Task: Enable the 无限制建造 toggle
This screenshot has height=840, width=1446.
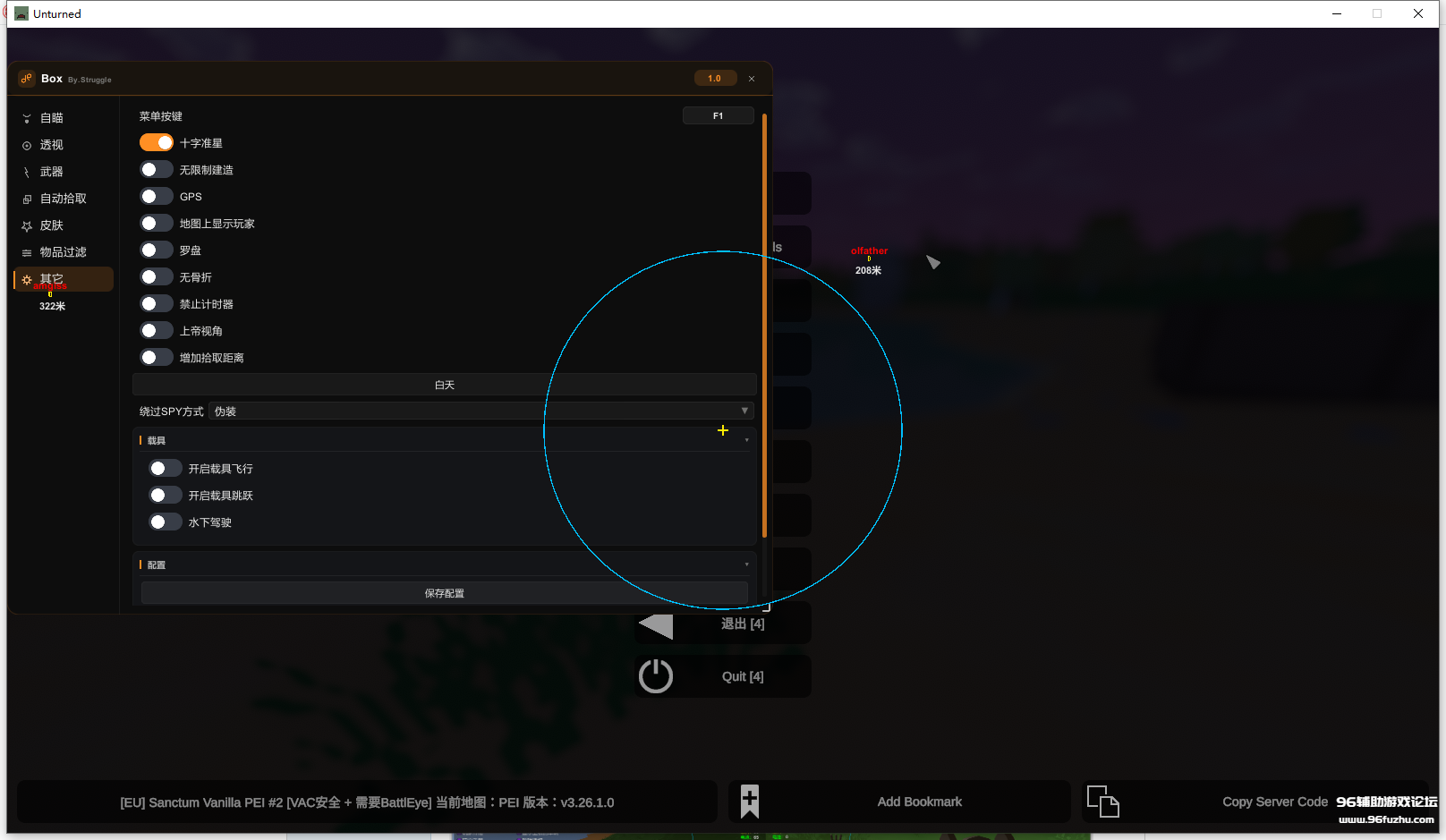Action: click(x=157, y=170)
